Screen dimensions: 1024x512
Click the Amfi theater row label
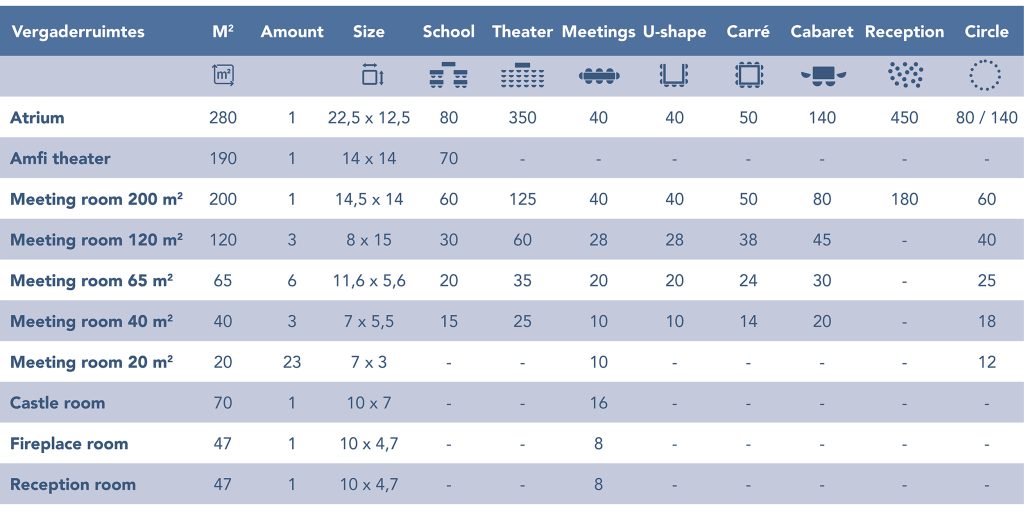click(x=60, y=159)
